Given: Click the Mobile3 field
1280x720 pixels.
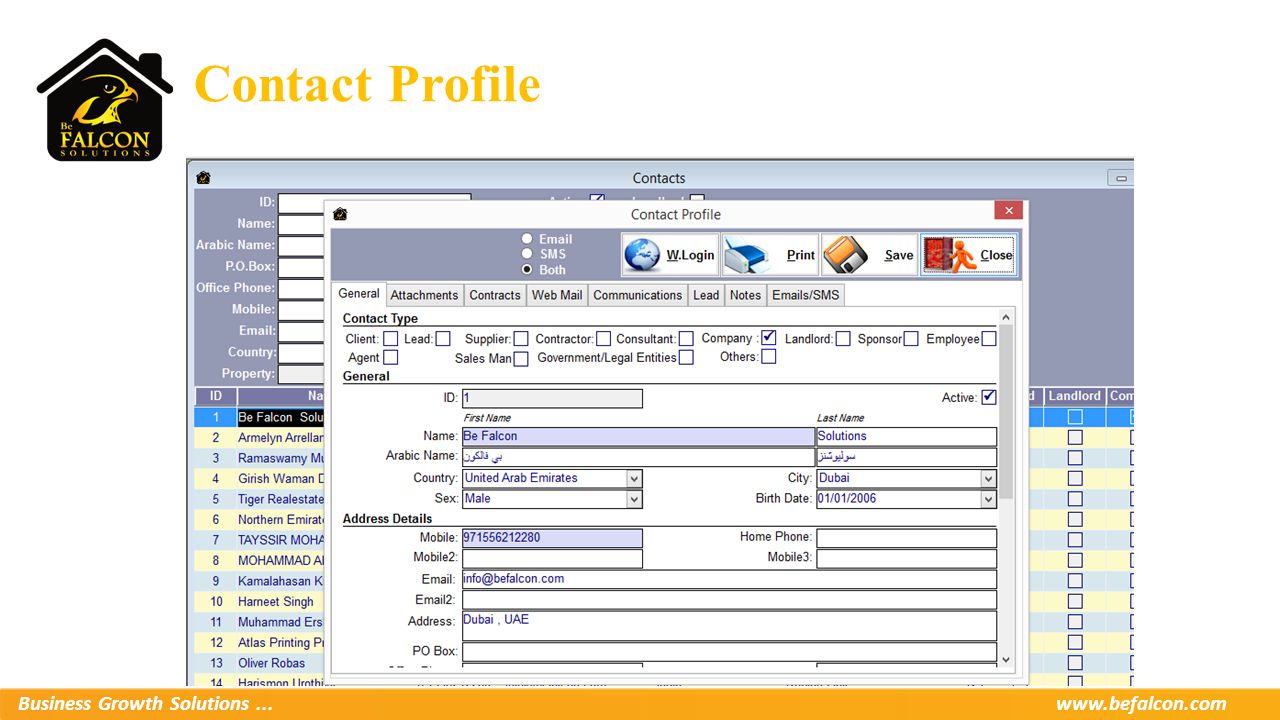Looking at the screenshot, I should (x=906, y=558).
